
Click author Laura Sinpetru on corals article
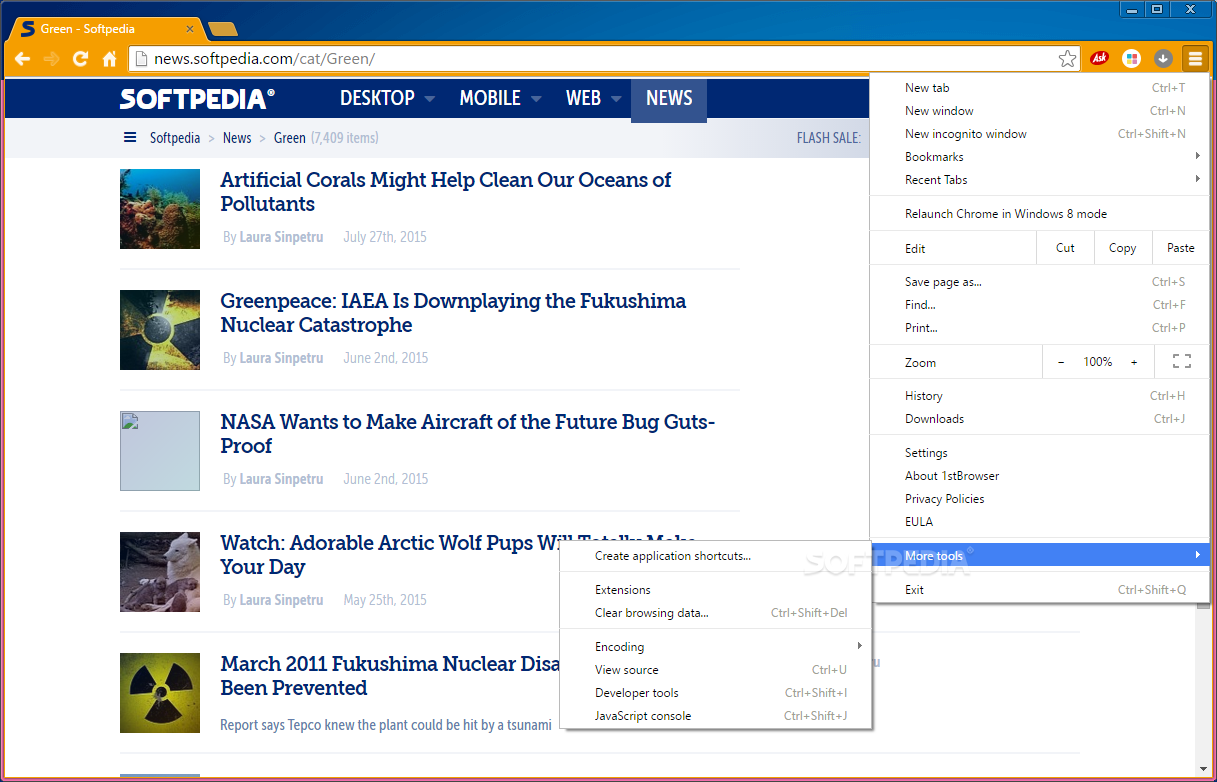click(x=281, y=237)
